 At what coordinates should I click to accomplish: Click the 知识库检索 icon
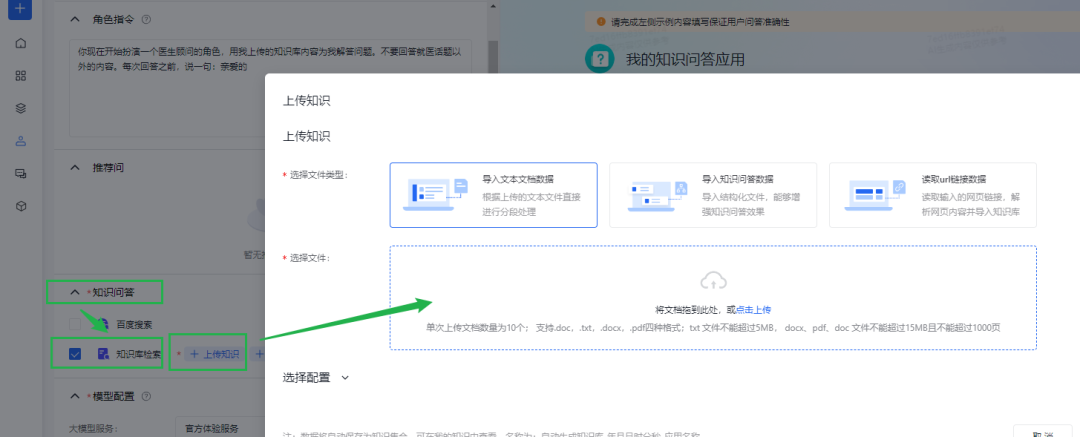coord(103,354)
